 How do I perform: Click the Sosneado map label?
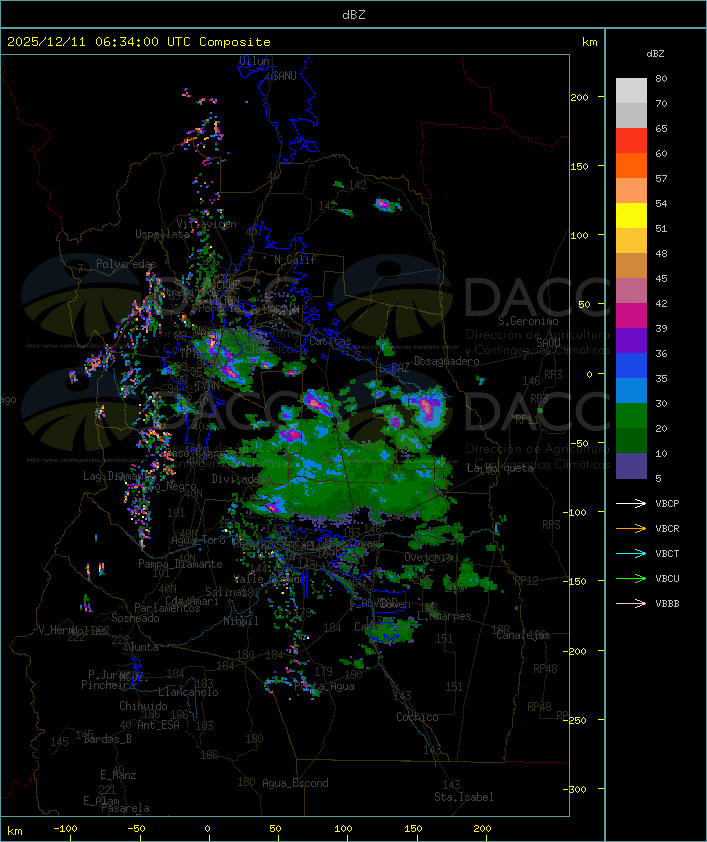135,618
